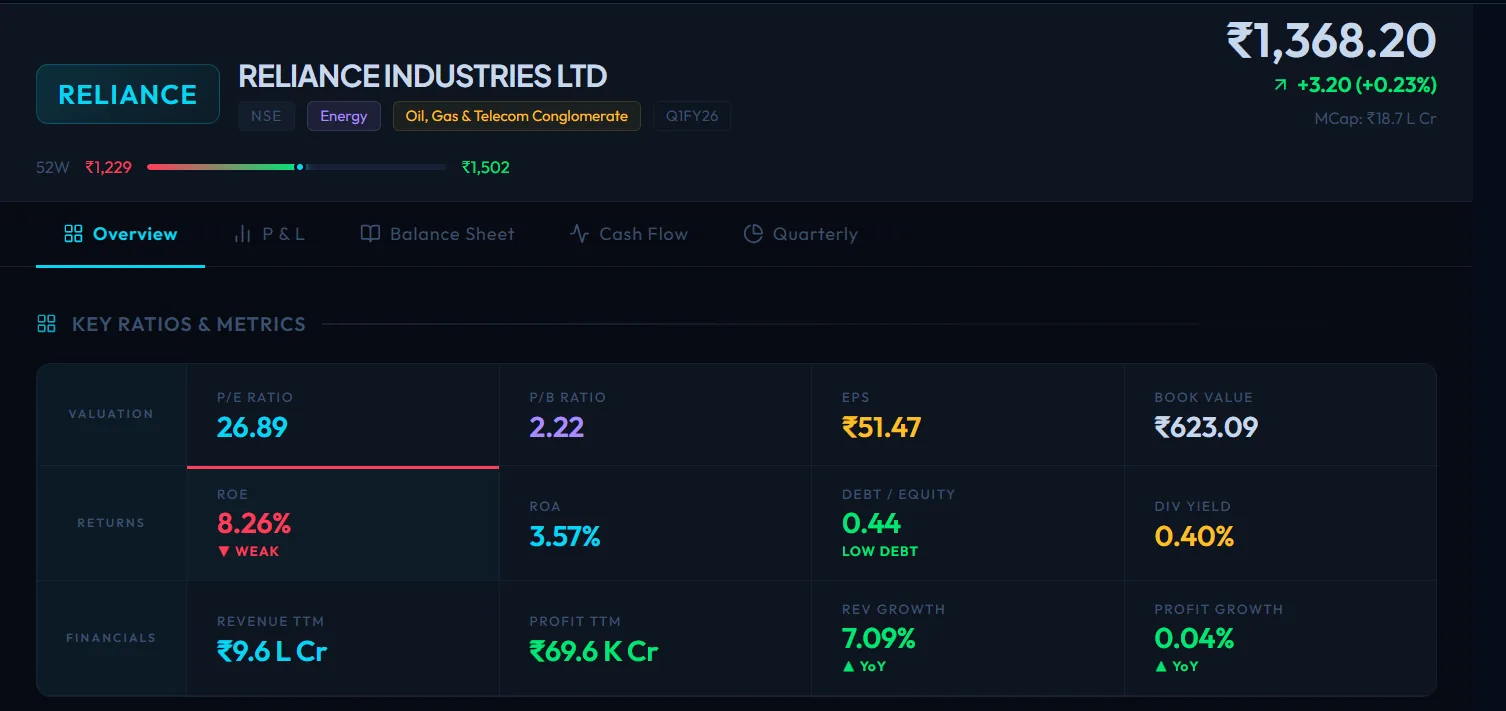1506x711 pixels.
Task: Click the Q1FY26 period tag
Action: pyautogui.click(x=692, y=116)
